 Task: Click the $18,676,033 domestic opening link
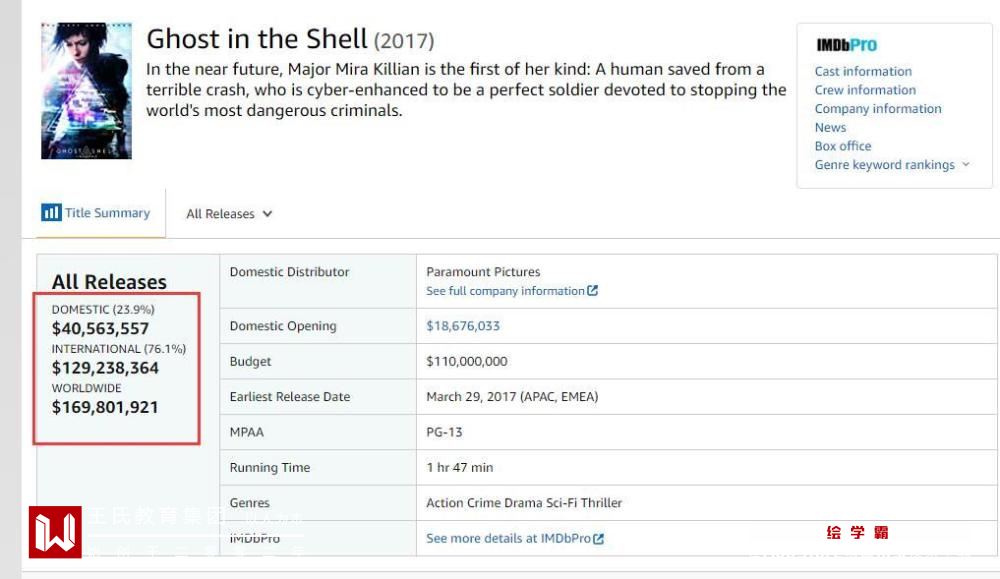pos(463,326)
